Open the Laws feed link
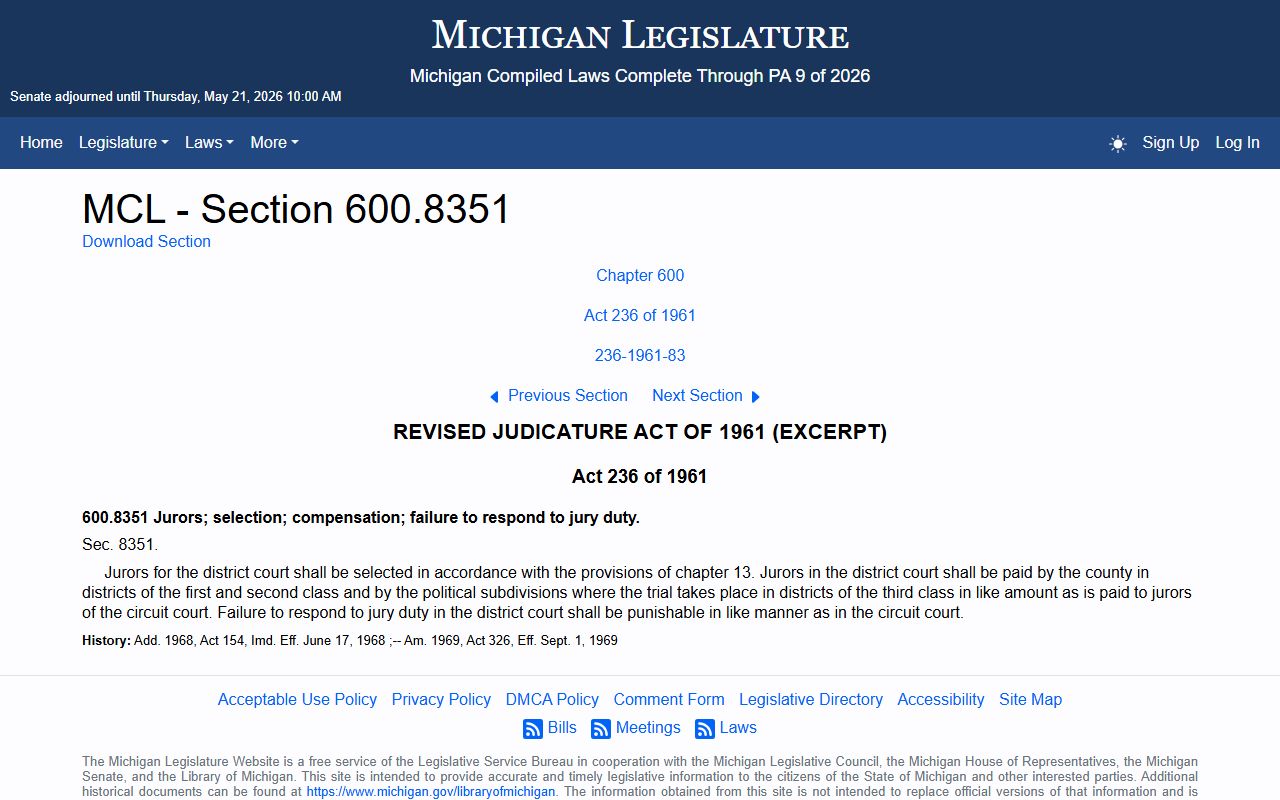This screenshot has height=800, width=1280. 738,727
